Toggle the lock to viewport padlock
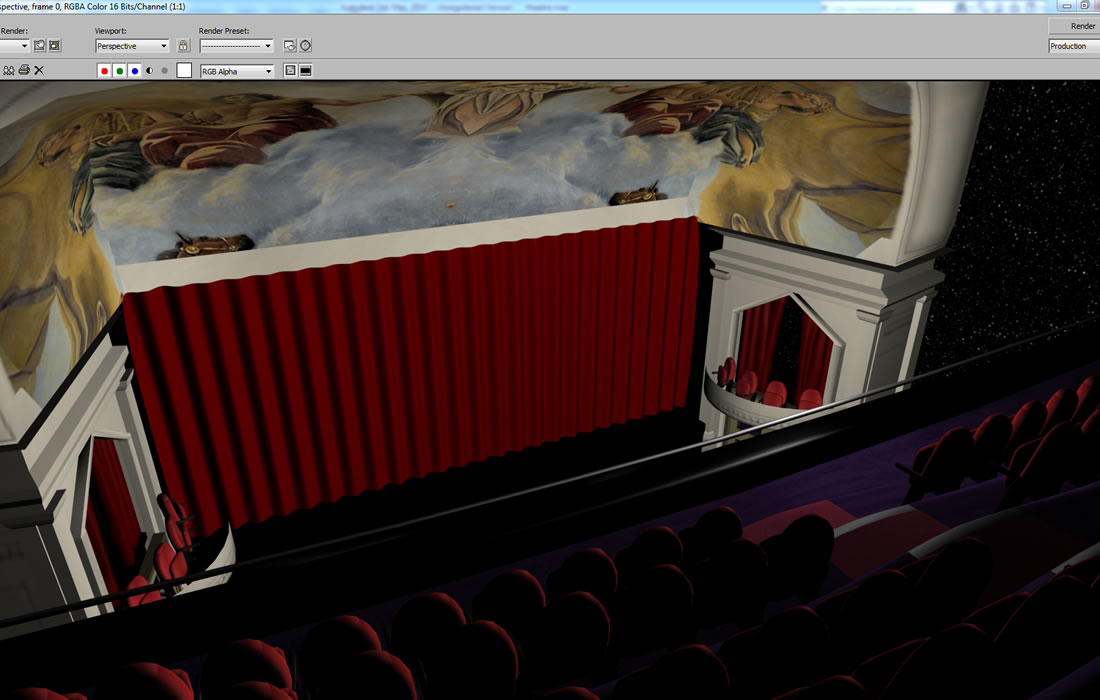This screenshot has height=700, width=1100. [x=183, y=46]
